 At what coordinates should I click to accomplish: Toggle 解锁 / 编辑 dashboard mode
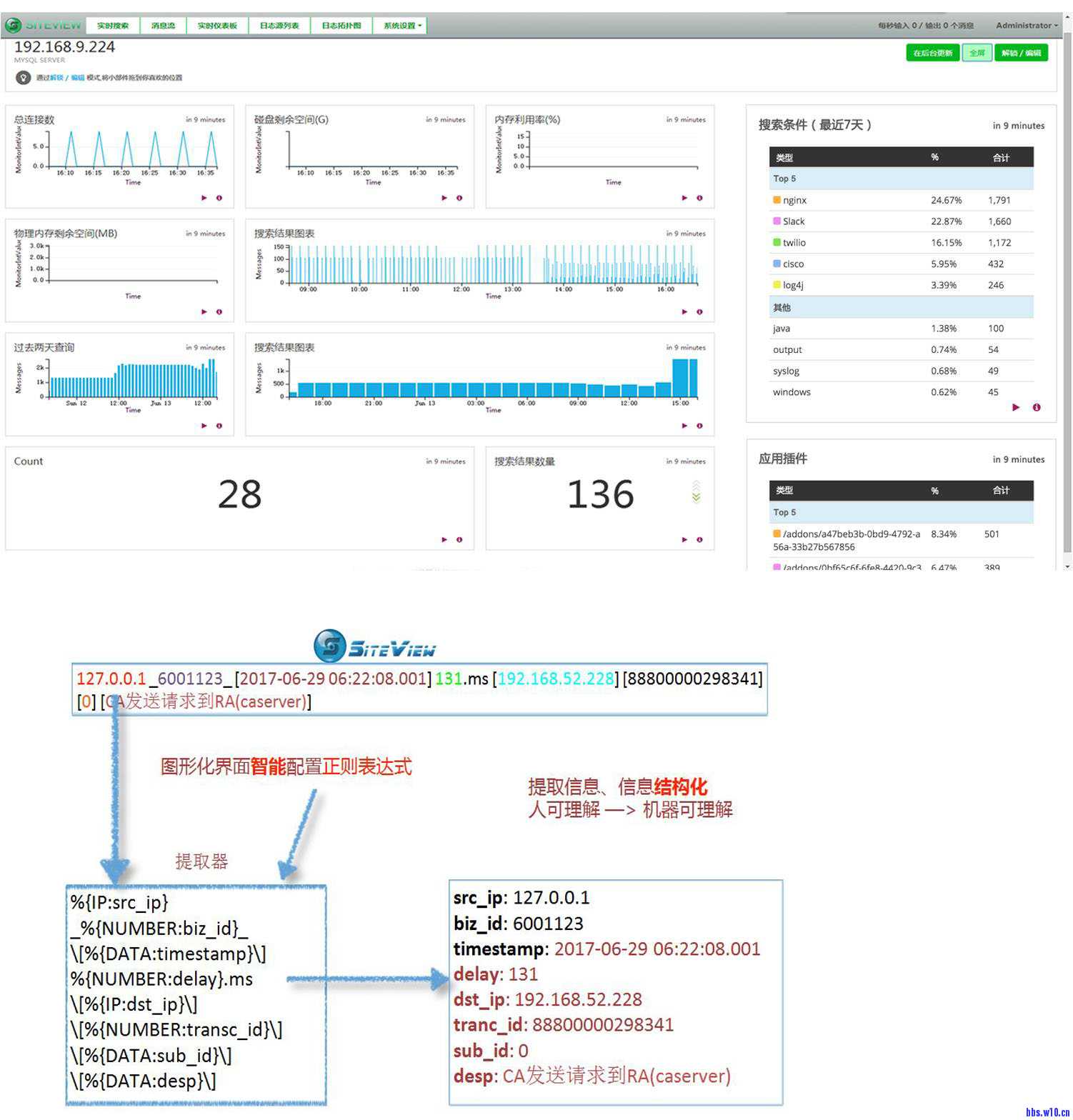click(1021, 53)
